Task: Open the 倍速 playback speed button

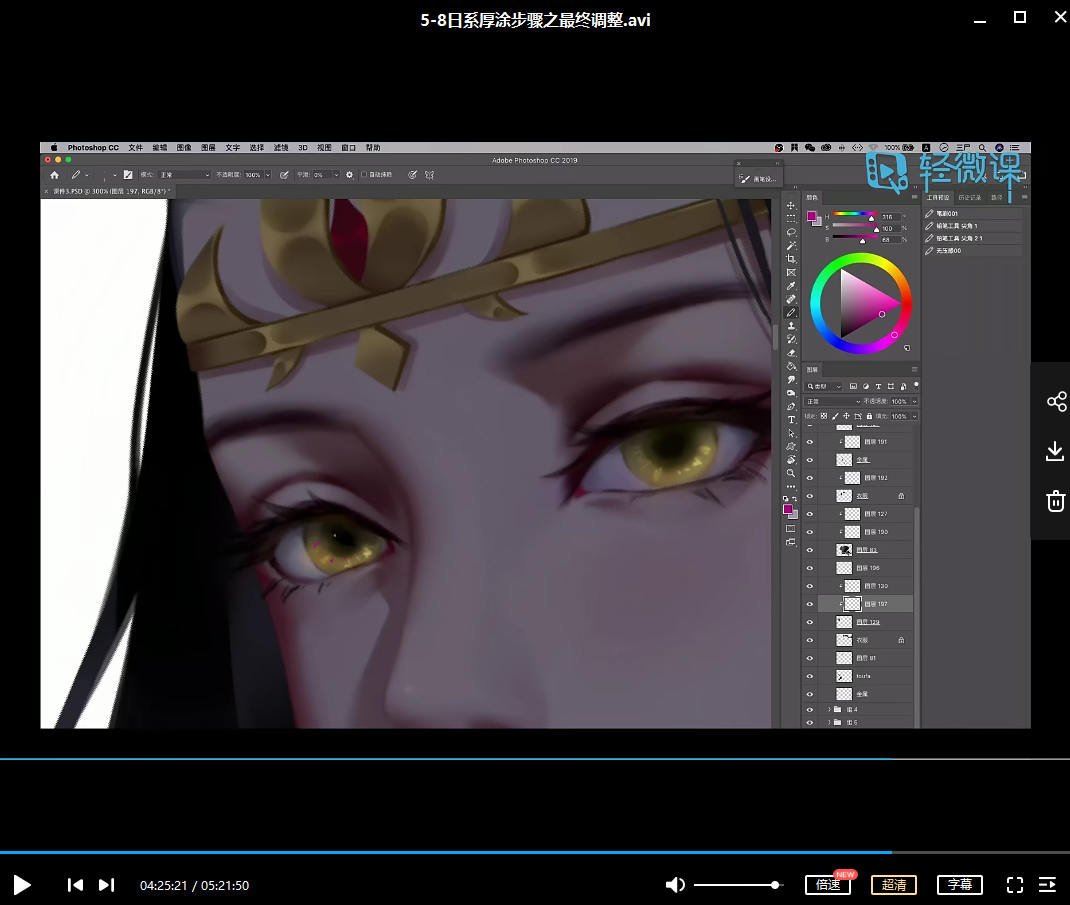Action: click(828, 885)
